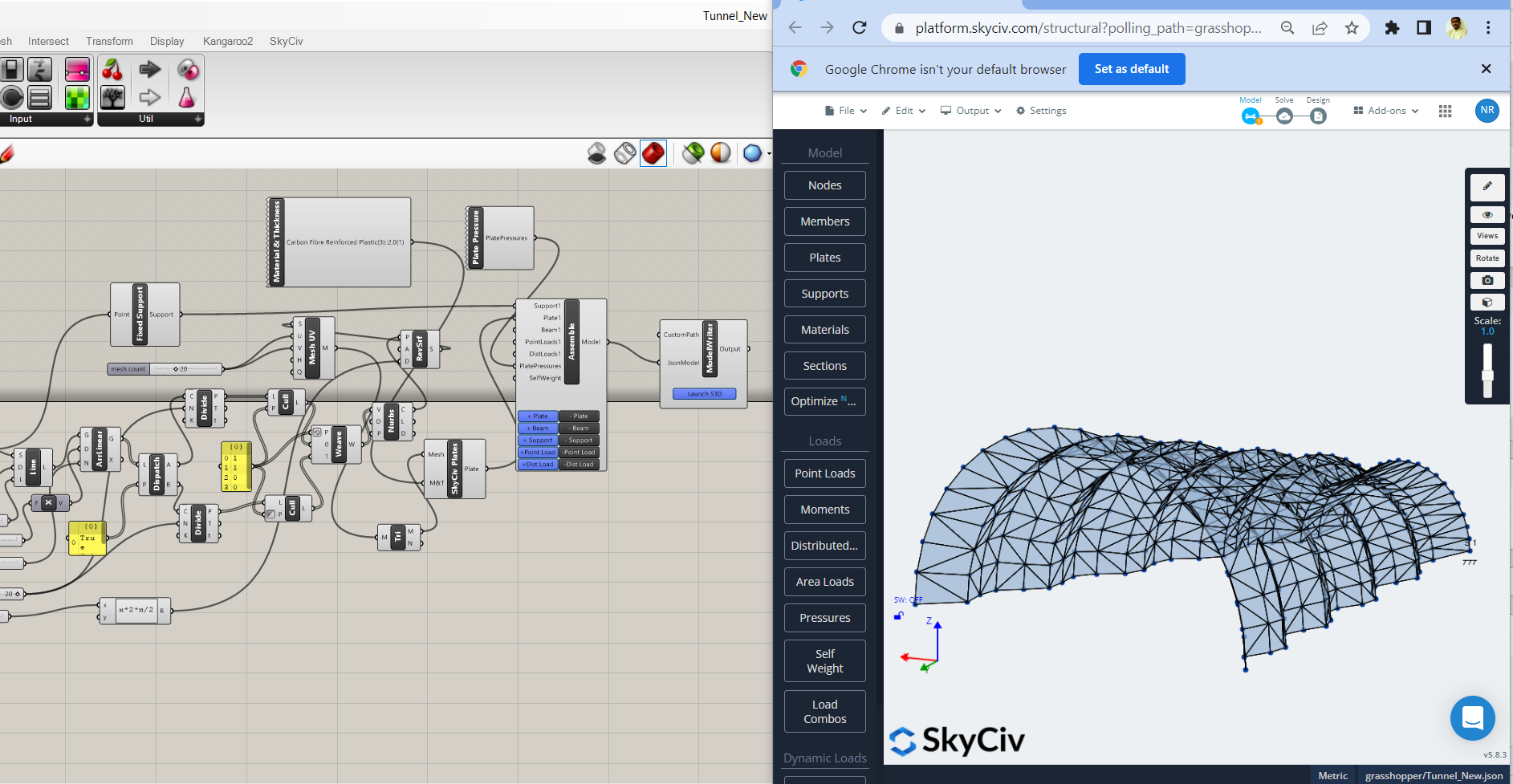
Task: Add a Gradient component from Input panel
Action: (77, 70)
